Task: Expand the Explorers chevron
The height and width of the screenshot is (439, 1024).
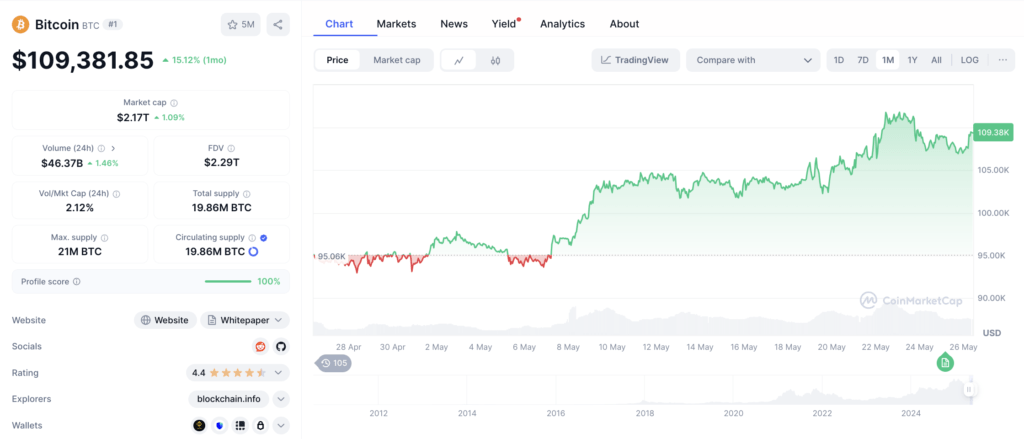Action: tap(281, 398)
